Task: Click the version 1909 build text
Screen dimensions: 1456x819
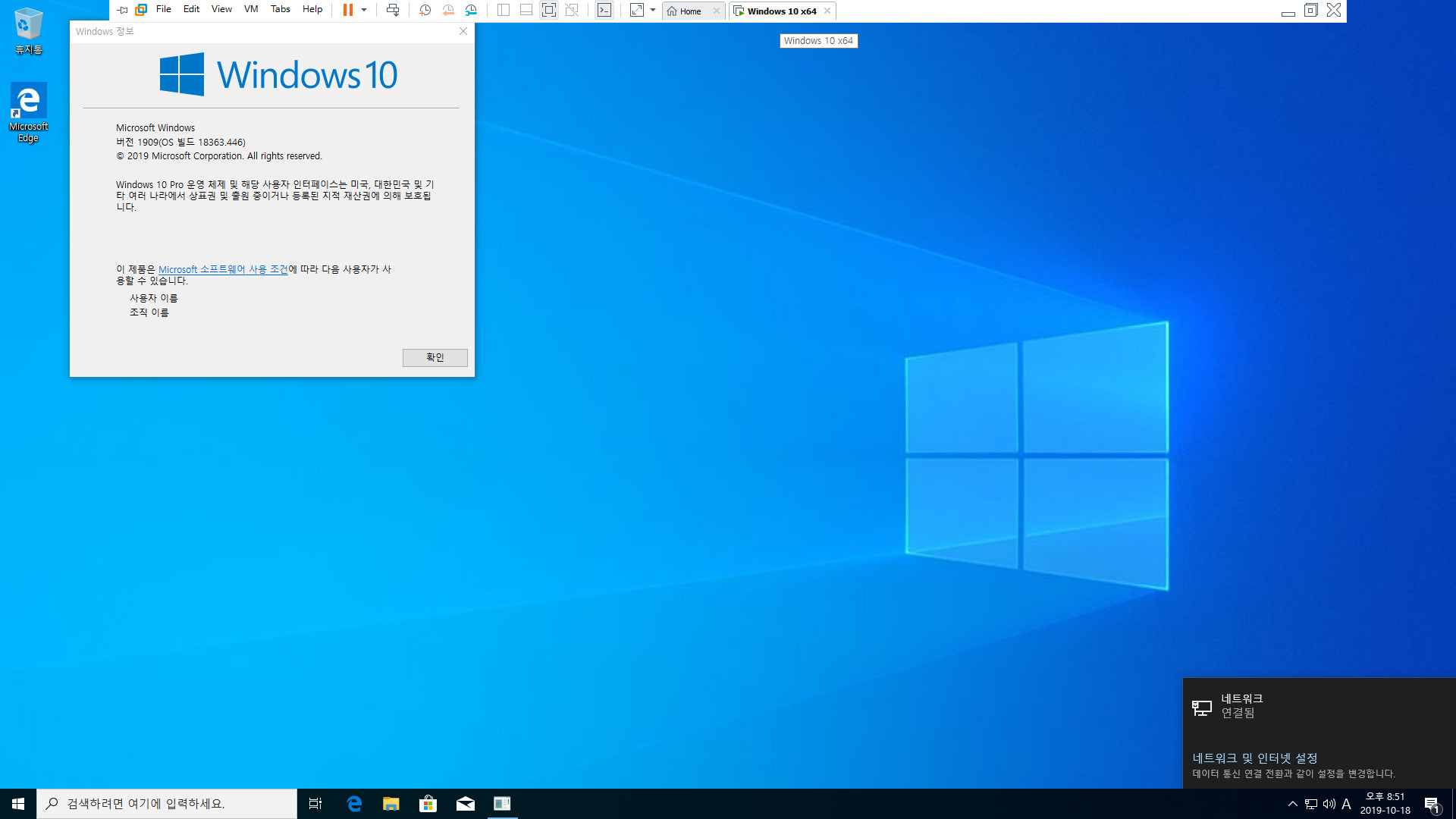Action: [180, 142]
